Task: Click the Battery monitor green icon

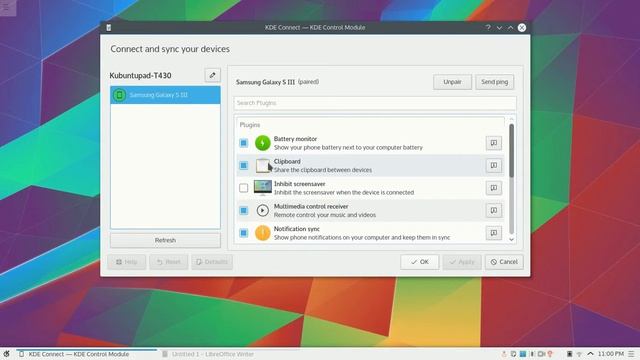Action: tap(262, 143)
